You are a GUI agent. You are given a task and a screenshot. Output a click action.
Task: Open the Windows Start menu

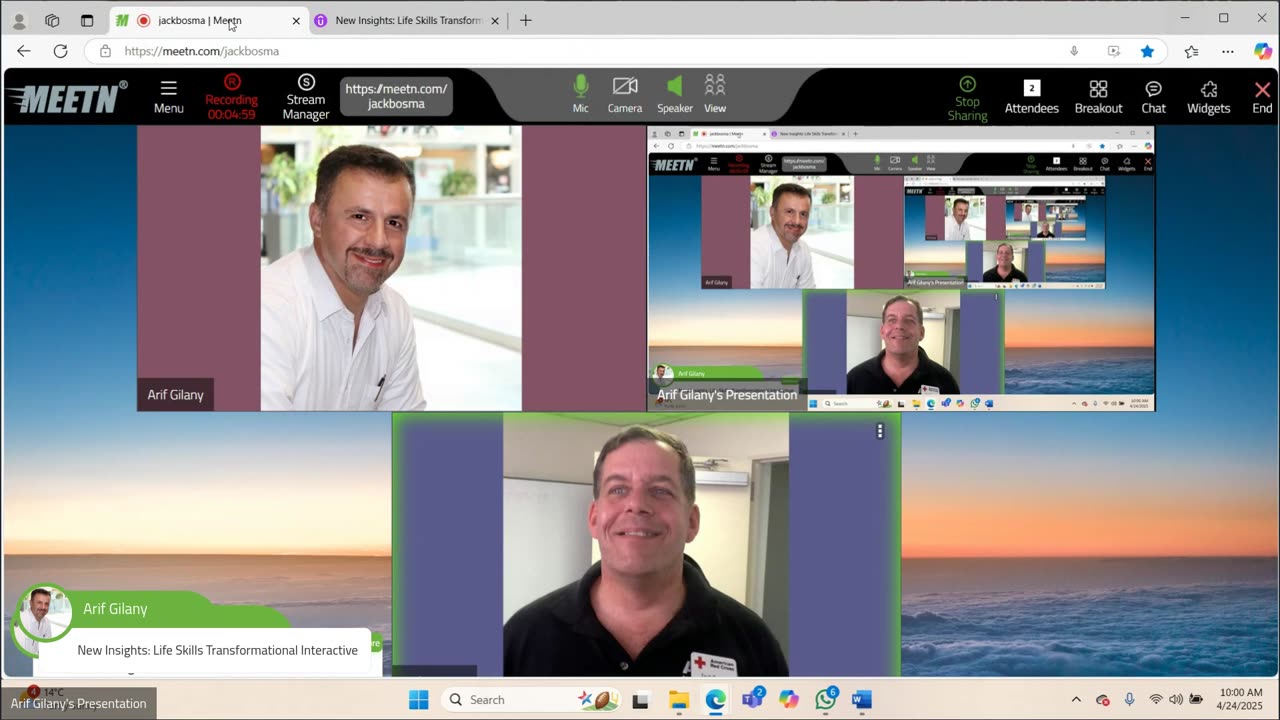click(418, 700)
